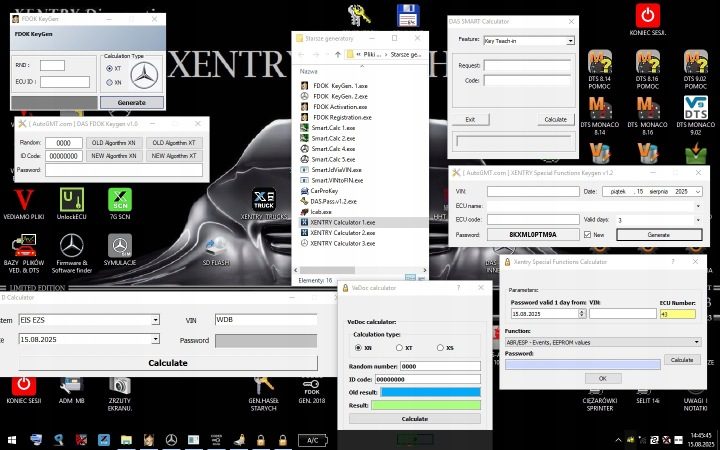Screen dimensions: 720x450
Task: Open ZRZUTY EKRANU camera icon
Action: [120, 394]
